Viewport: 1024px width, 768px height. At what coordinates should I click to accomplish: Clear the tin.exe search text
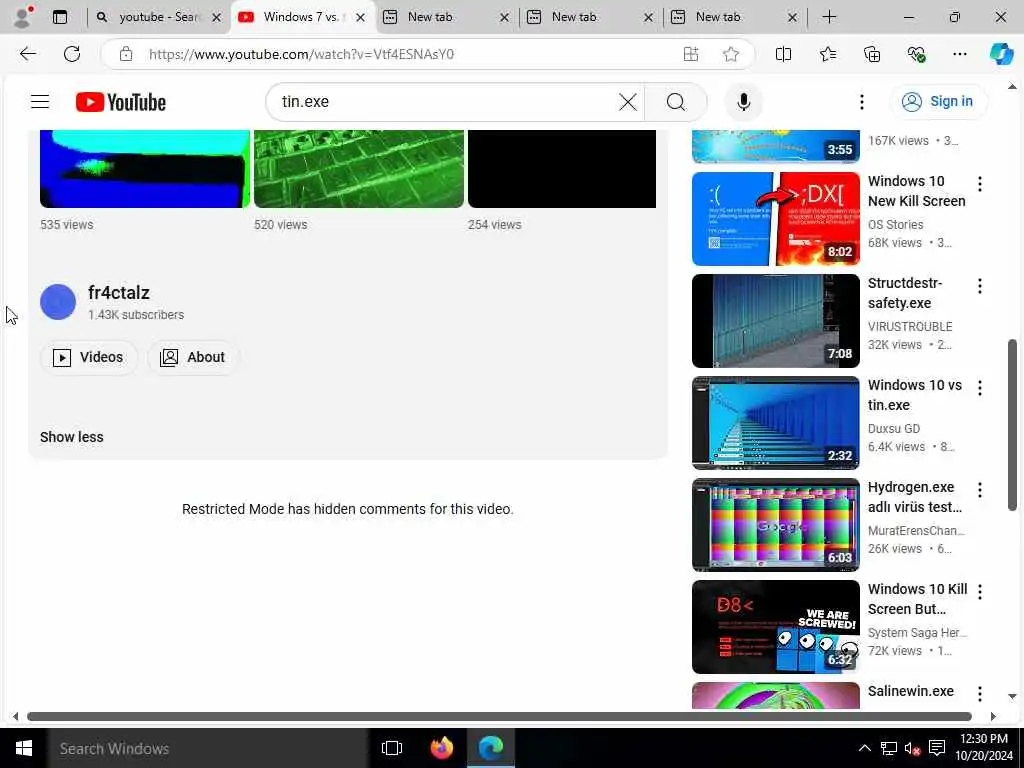628,102
